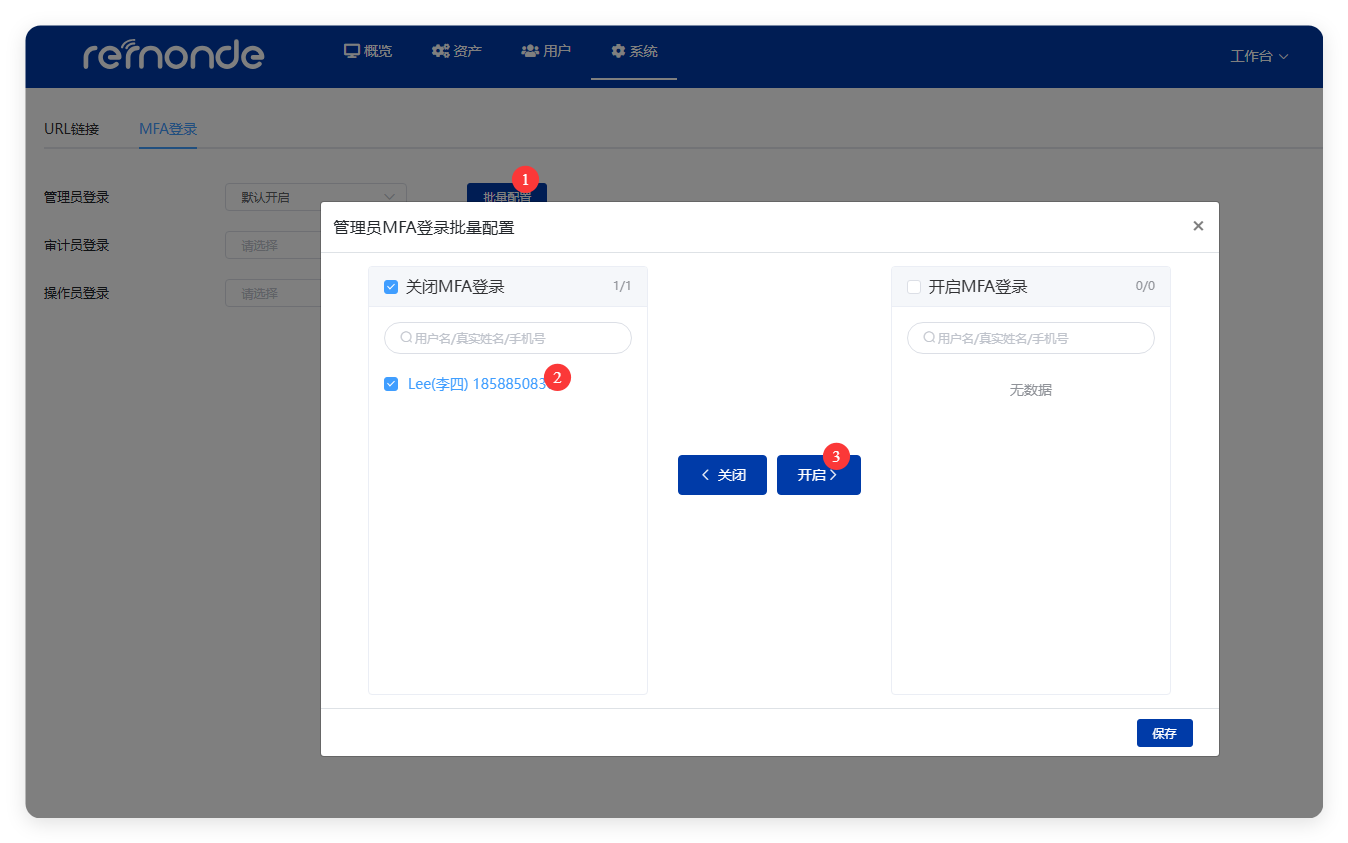This screenshot has width=1348, height=843.
Task: Open the 默认开启 dropdown for 管理员登录
Action: tap(315, 196)
